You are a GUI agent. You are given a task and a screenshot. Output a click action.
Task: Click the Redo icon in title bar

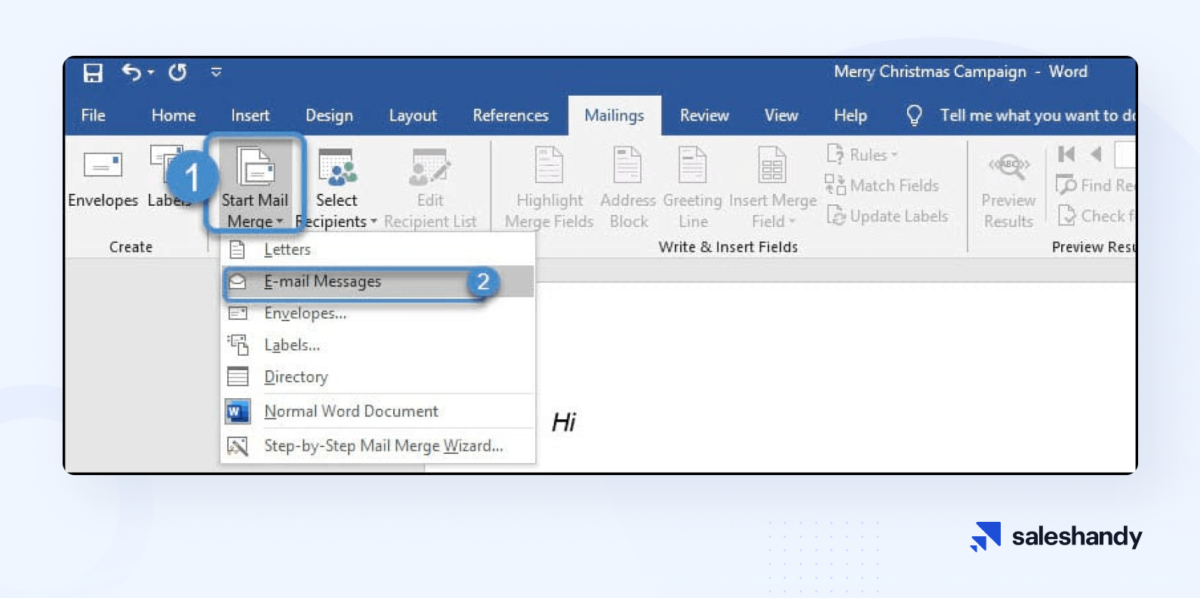177,72
